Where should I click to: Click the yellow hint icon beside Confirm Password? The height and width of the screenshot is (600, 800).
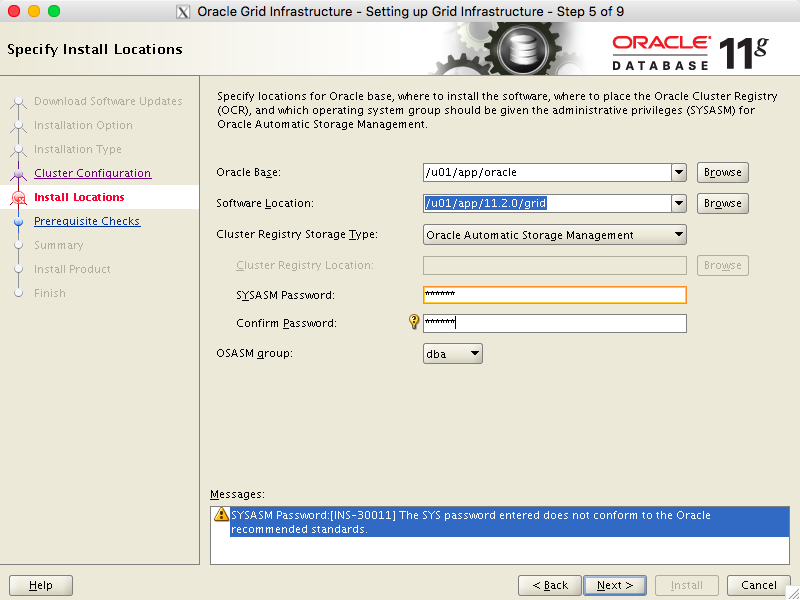tap(414, 322)
